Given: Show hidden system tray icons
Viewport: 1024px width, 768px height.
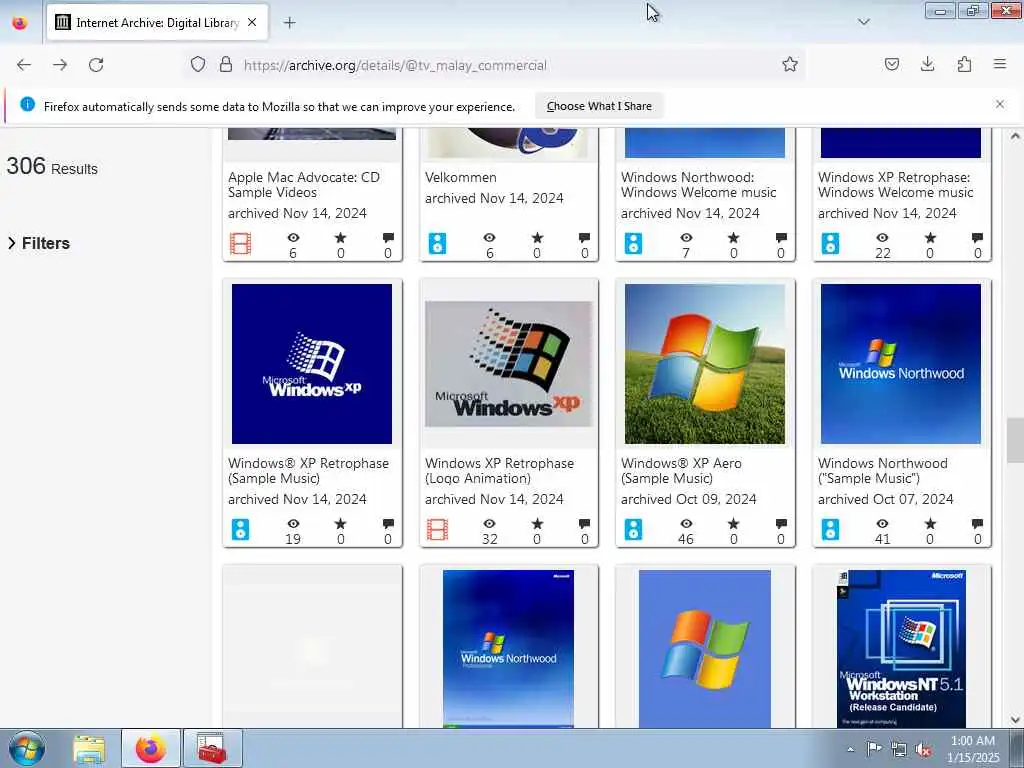Looking at the screenshot, I should (850, 750).
